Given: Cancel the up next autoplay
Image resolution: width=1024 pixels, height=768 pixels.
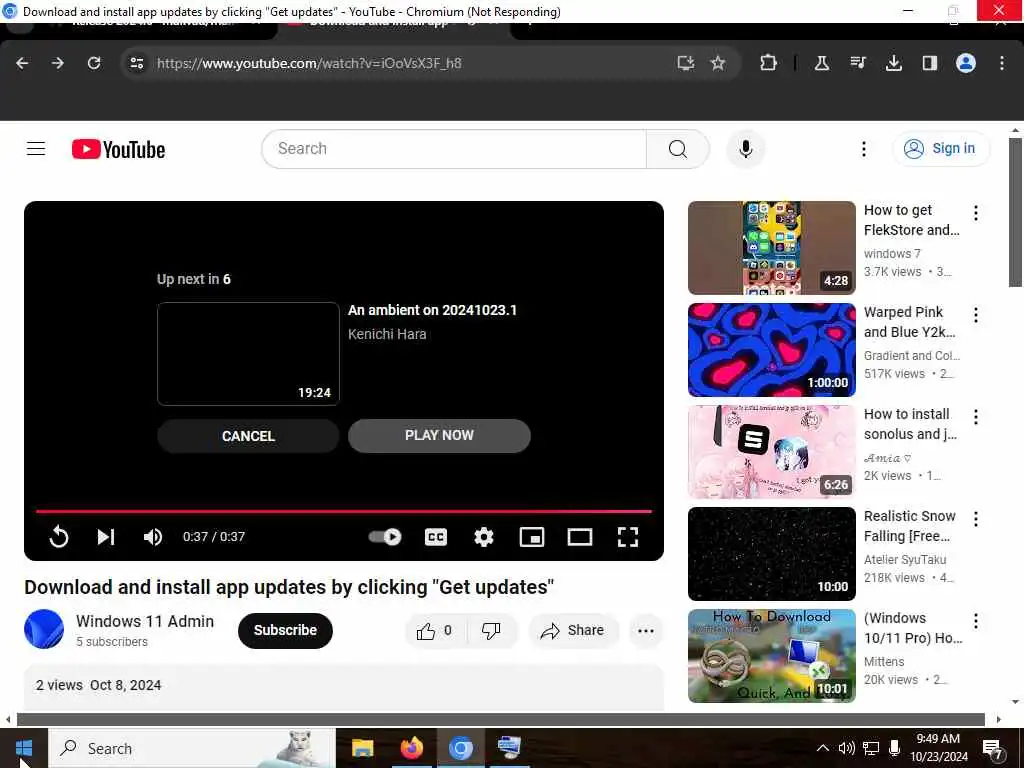Looking at the screenshot, I should click(x=248, y=436).
